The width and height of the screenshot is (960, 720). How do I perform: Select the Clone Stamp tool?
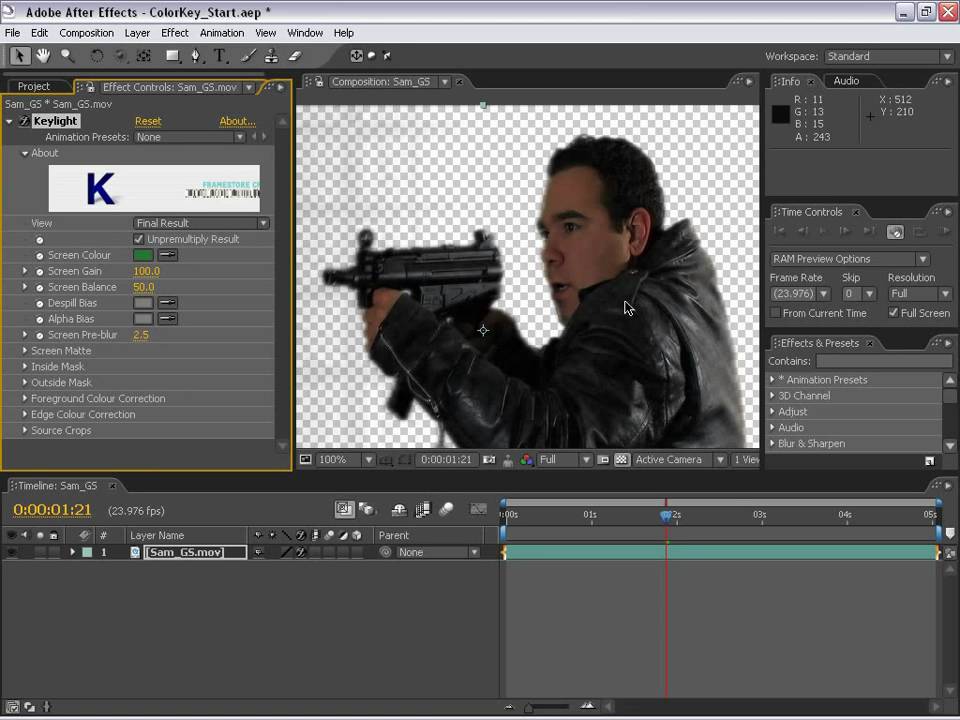271,56
